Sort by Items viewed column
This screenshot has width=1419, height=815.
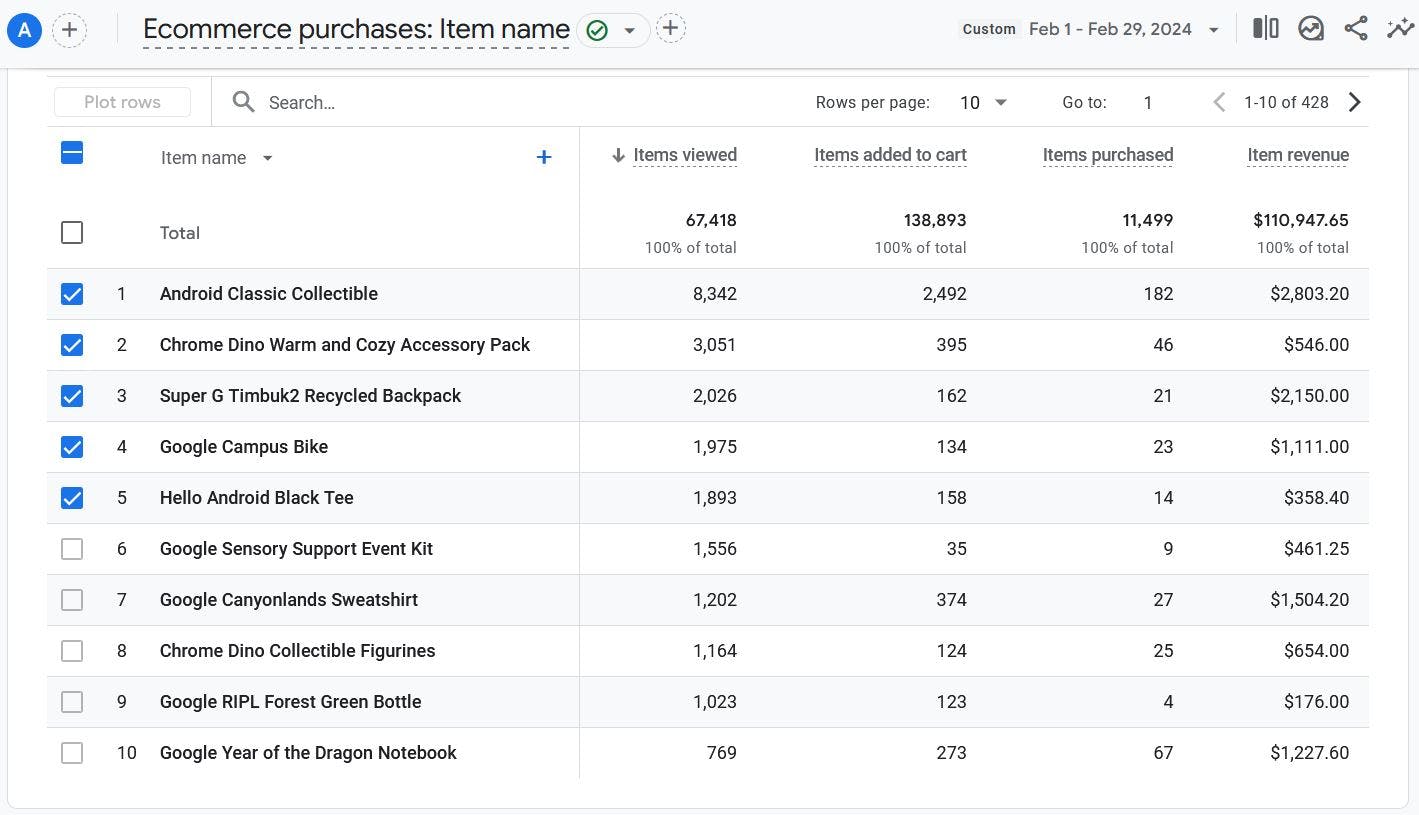click(x=684, y=155)
